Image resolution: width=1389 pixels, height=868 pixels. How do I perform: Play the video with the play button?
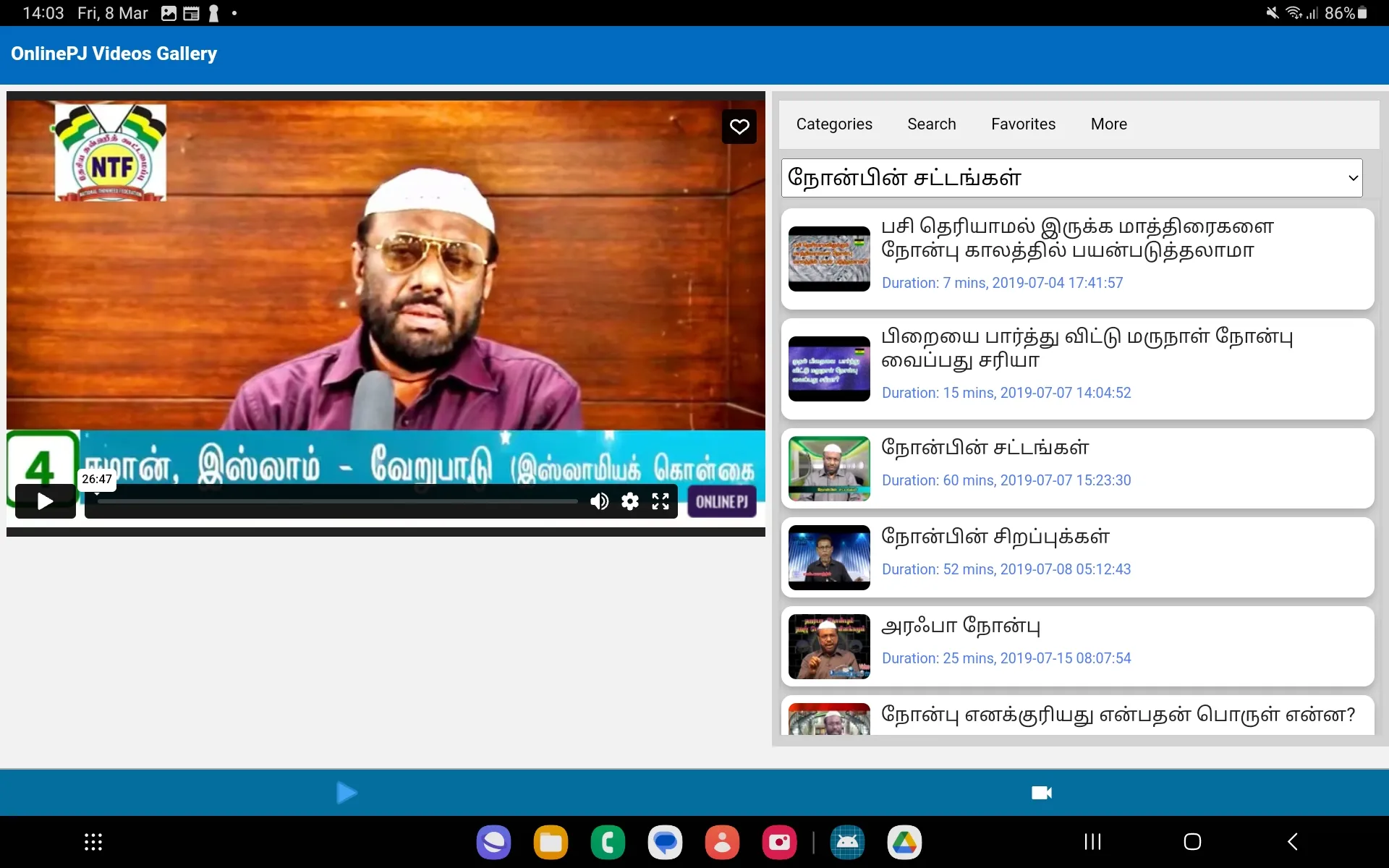pyautogui.click(x=46, y=501)
